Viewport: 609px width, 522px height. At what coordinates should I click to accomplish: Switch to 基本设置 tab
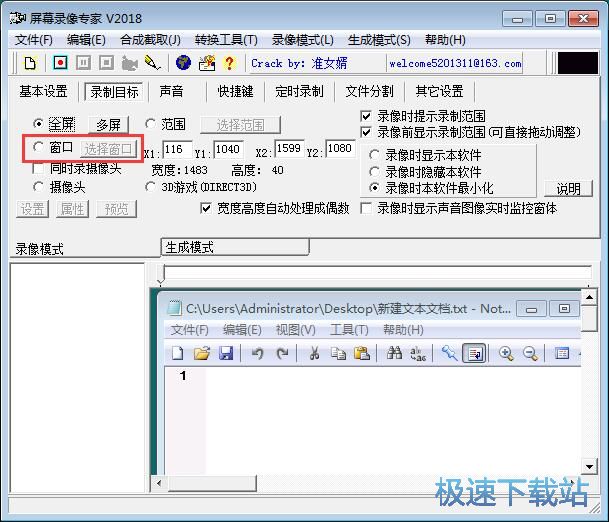[x=44, y=92]
